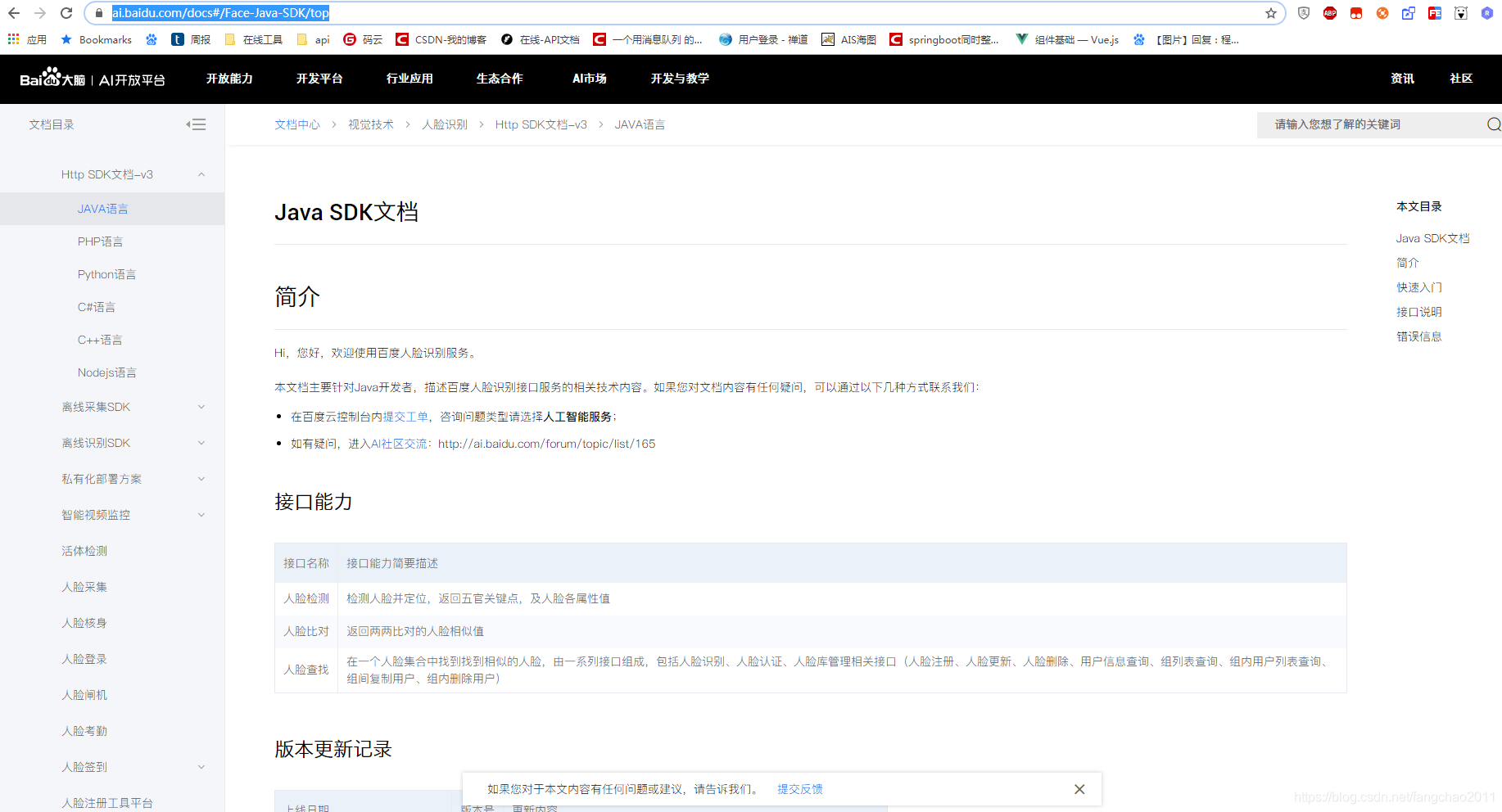Collapse the 文档目录 sidebar

pyautogui.click(x=197, y=124)
